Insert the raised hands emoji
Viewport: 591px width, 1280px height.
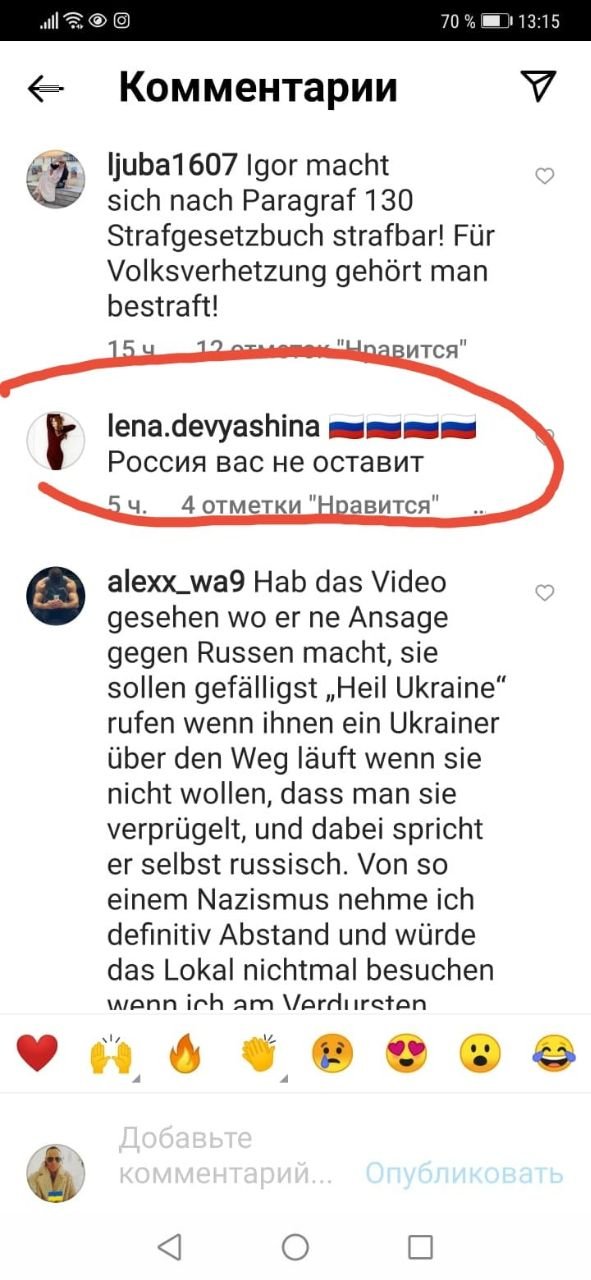[110, 1055]
